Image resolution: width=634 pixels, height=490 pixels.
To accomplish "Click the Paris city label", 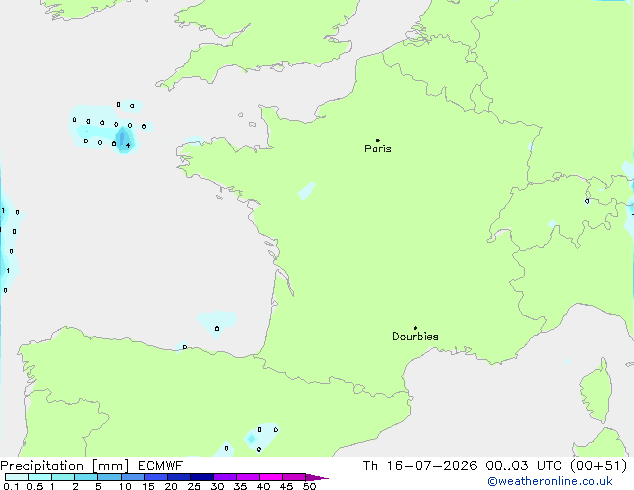I will point(378,149).
